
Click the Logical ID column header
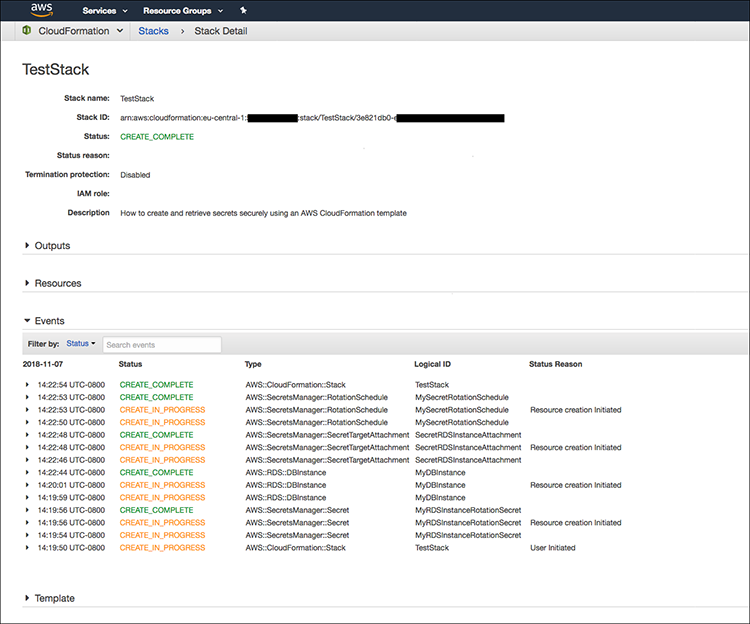click(x=432, y=364)
